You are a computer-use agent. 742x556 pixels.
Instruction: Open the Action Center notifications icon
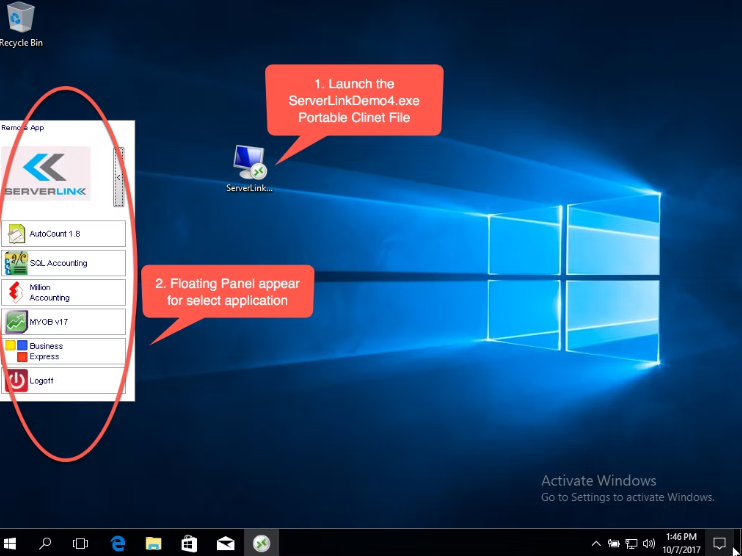coord(719,543)
